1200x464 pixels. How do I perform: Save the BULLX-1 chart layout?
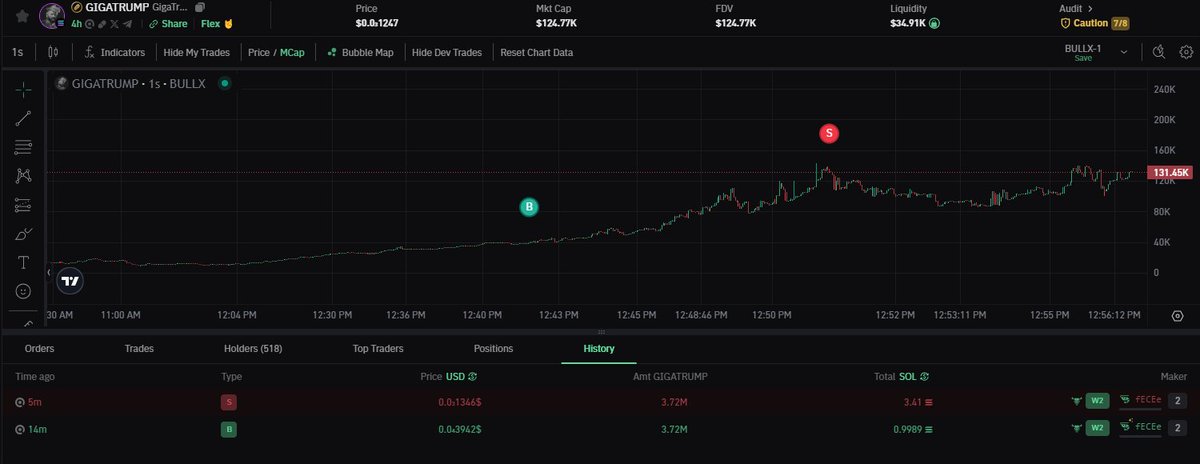tap(1083, 59)
